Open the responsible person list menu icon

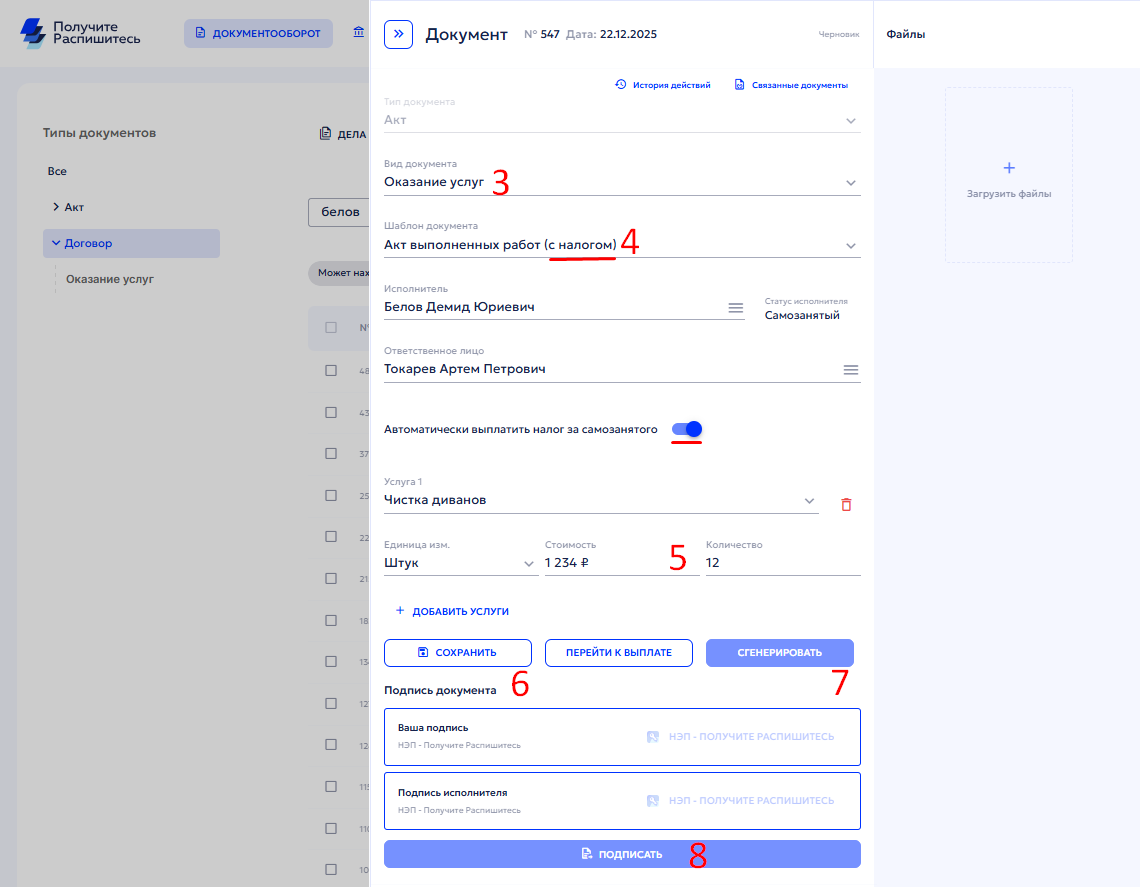[850, 370]
